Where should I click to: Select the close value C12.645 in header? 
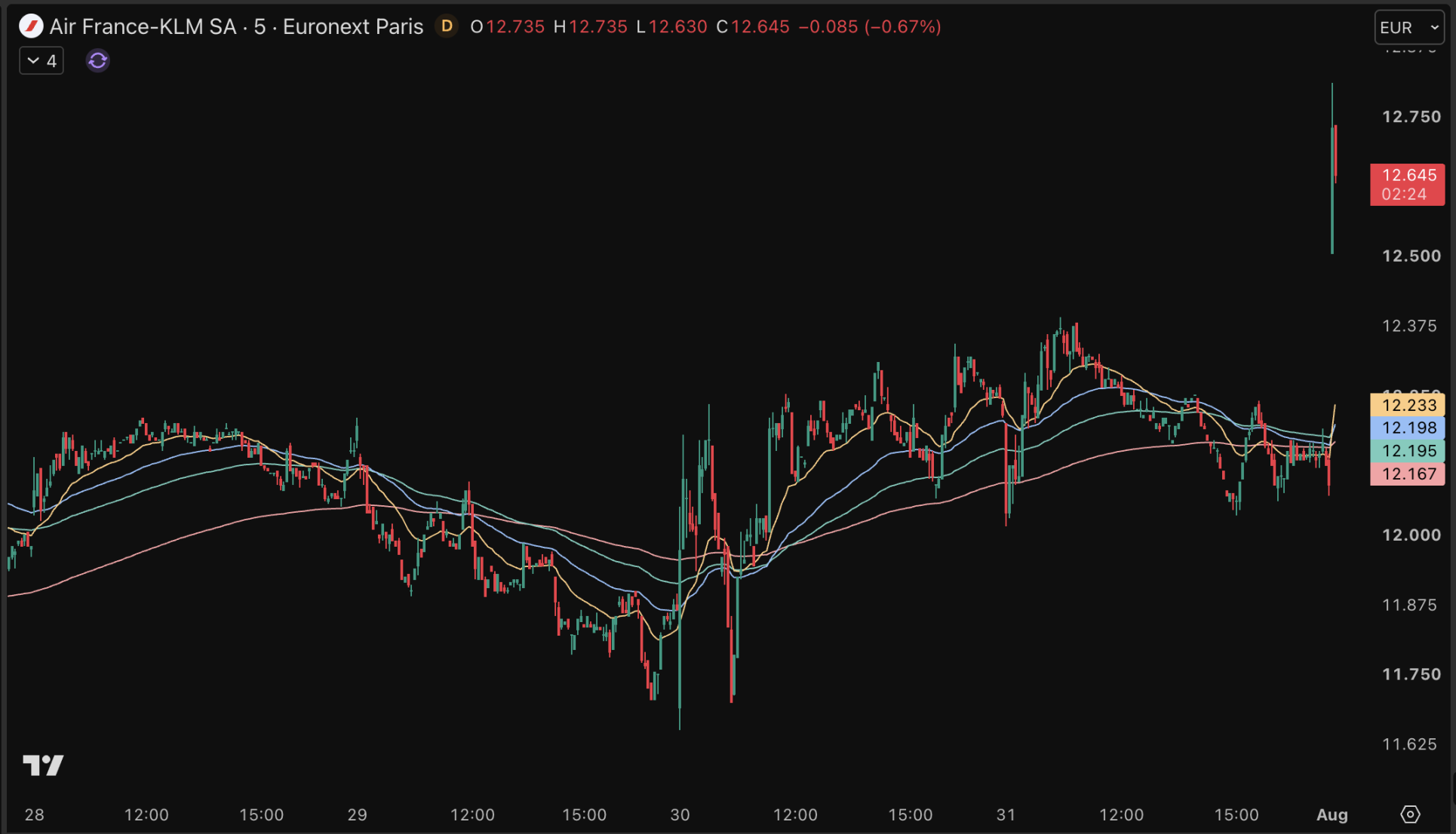tap(753, 26)
